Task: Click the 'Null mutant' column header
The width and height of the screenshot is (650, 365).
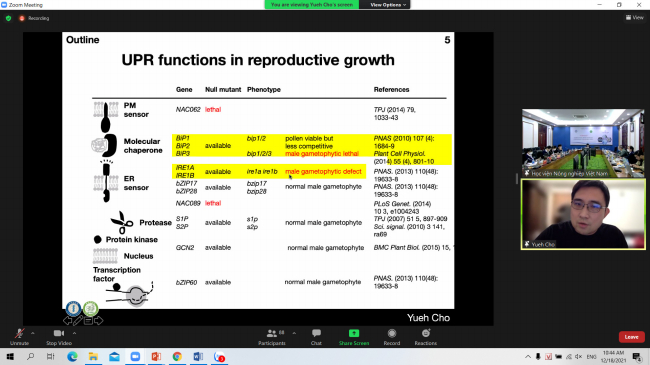Action: pos(223,90)
